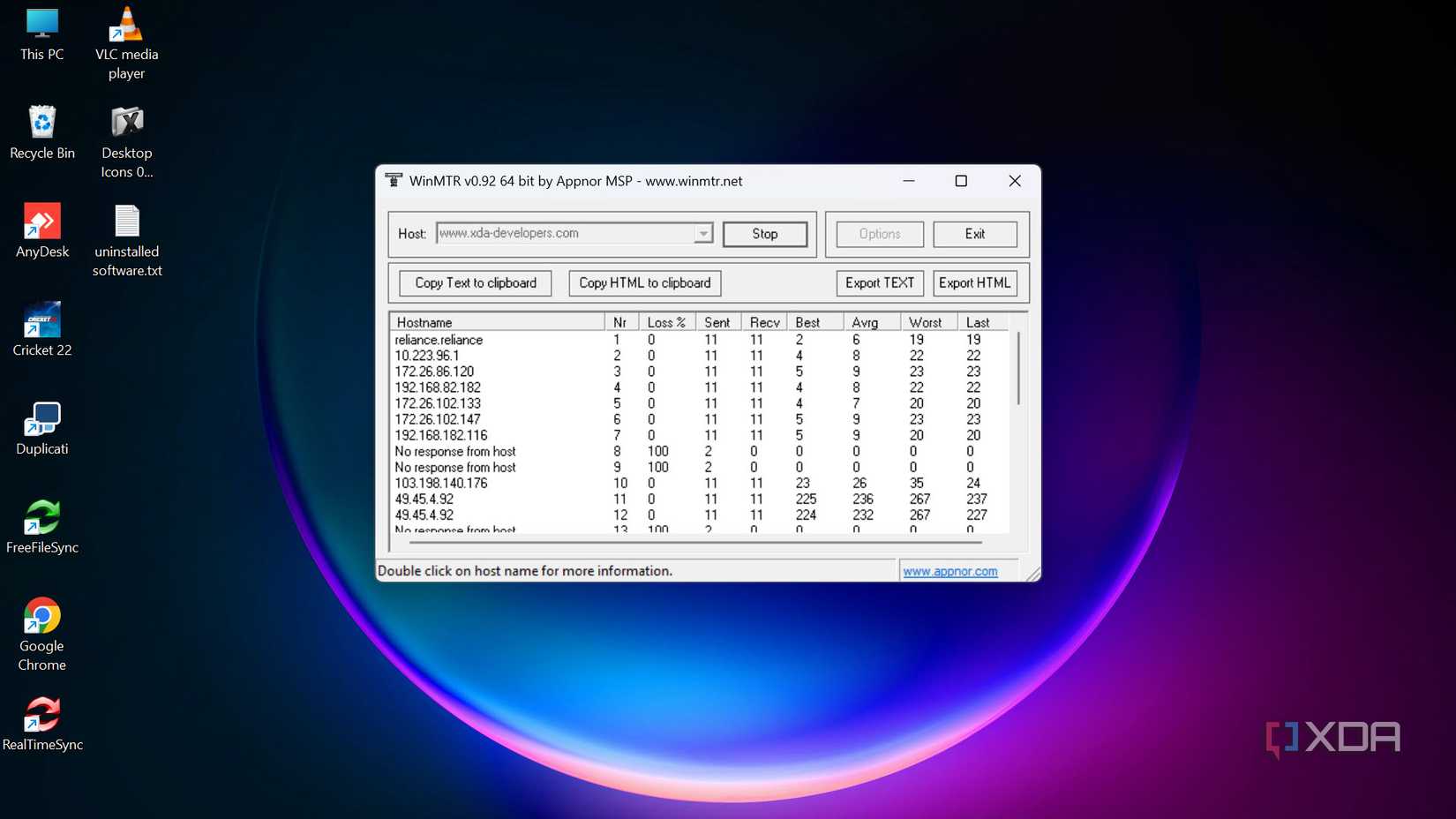Copy HTML to clipboard
Screen dimensions: 1456x819
pos(643,282)
